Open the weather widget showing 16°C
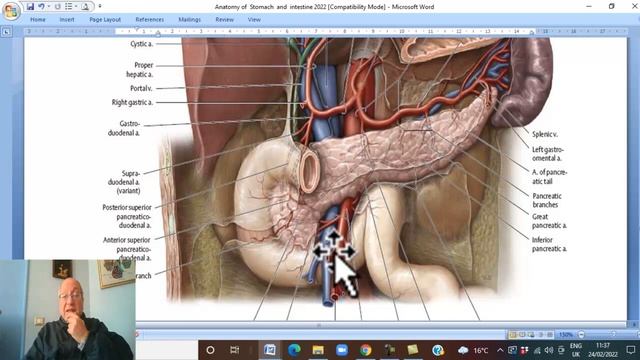Screen dimensions: 640x360 (473, 350)
